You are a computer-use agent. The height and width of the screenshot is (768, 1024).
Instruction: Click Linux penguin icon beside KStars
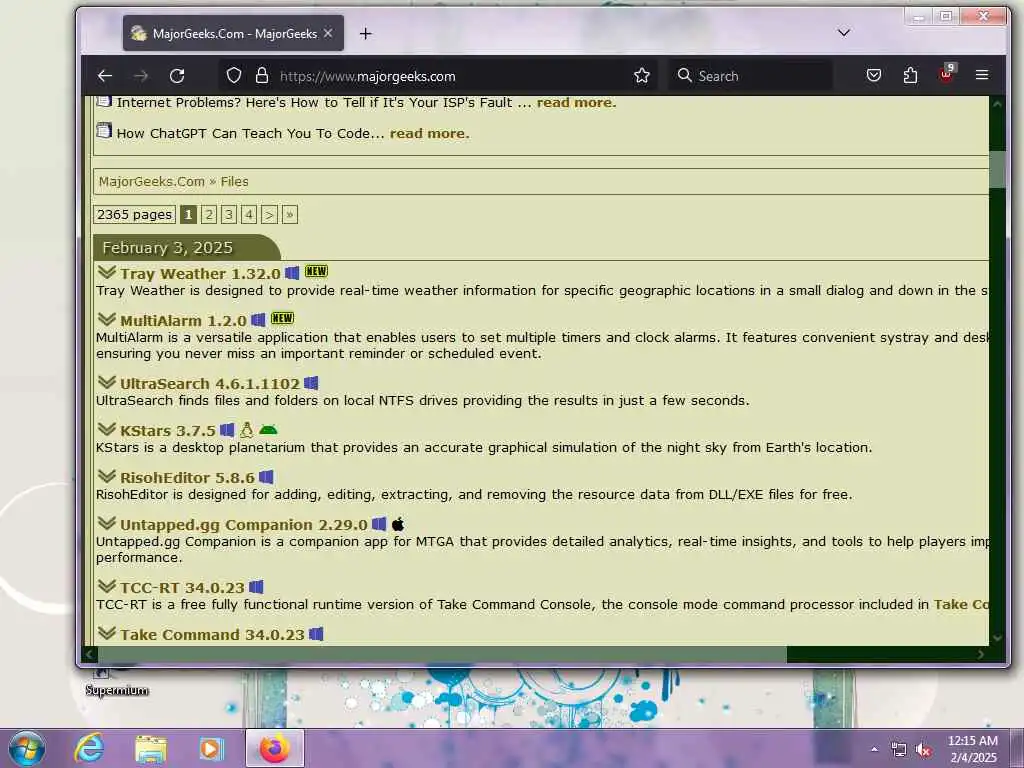tap(247, 429)
